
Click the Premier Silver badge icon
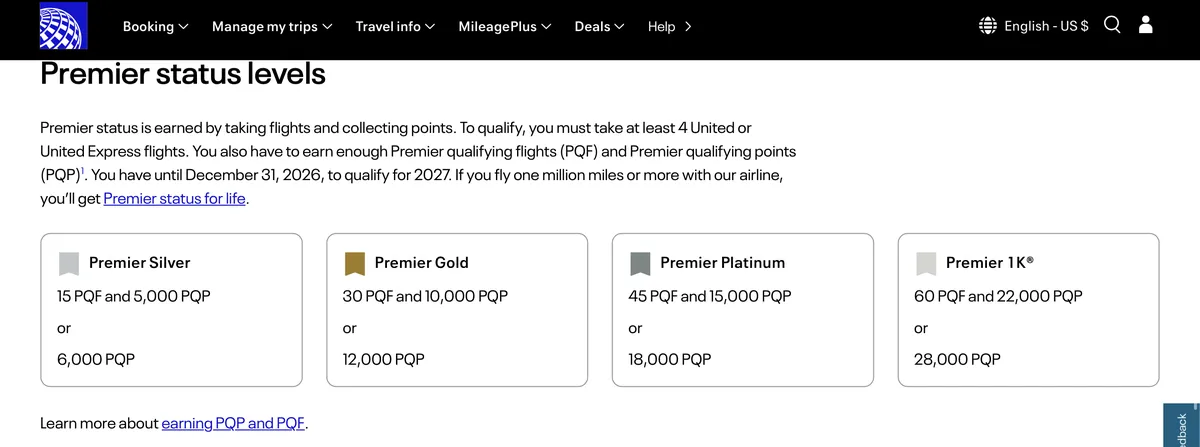click(x=69, y=263)
